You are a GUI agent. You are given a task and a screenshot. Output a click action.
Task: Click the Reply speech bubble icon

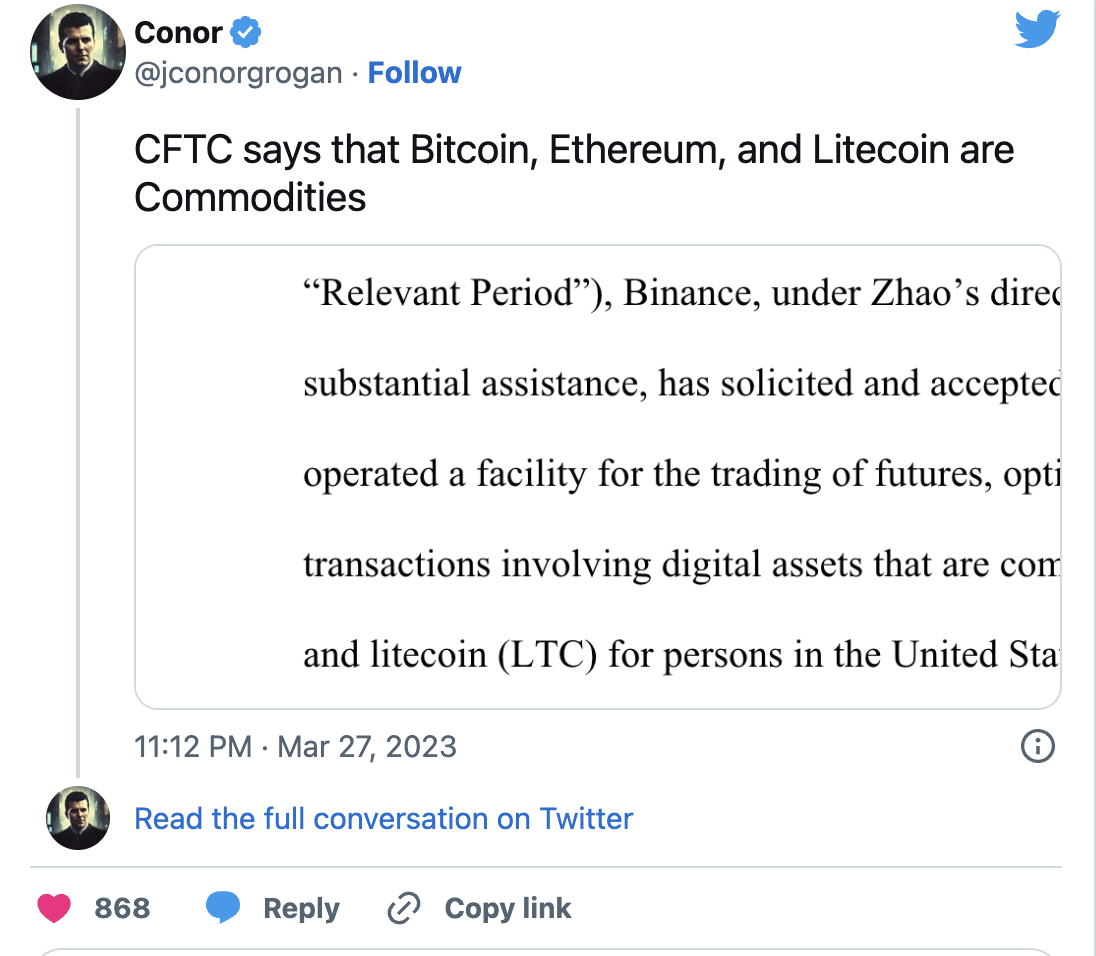pyautogui.click(x=224, y=907)
